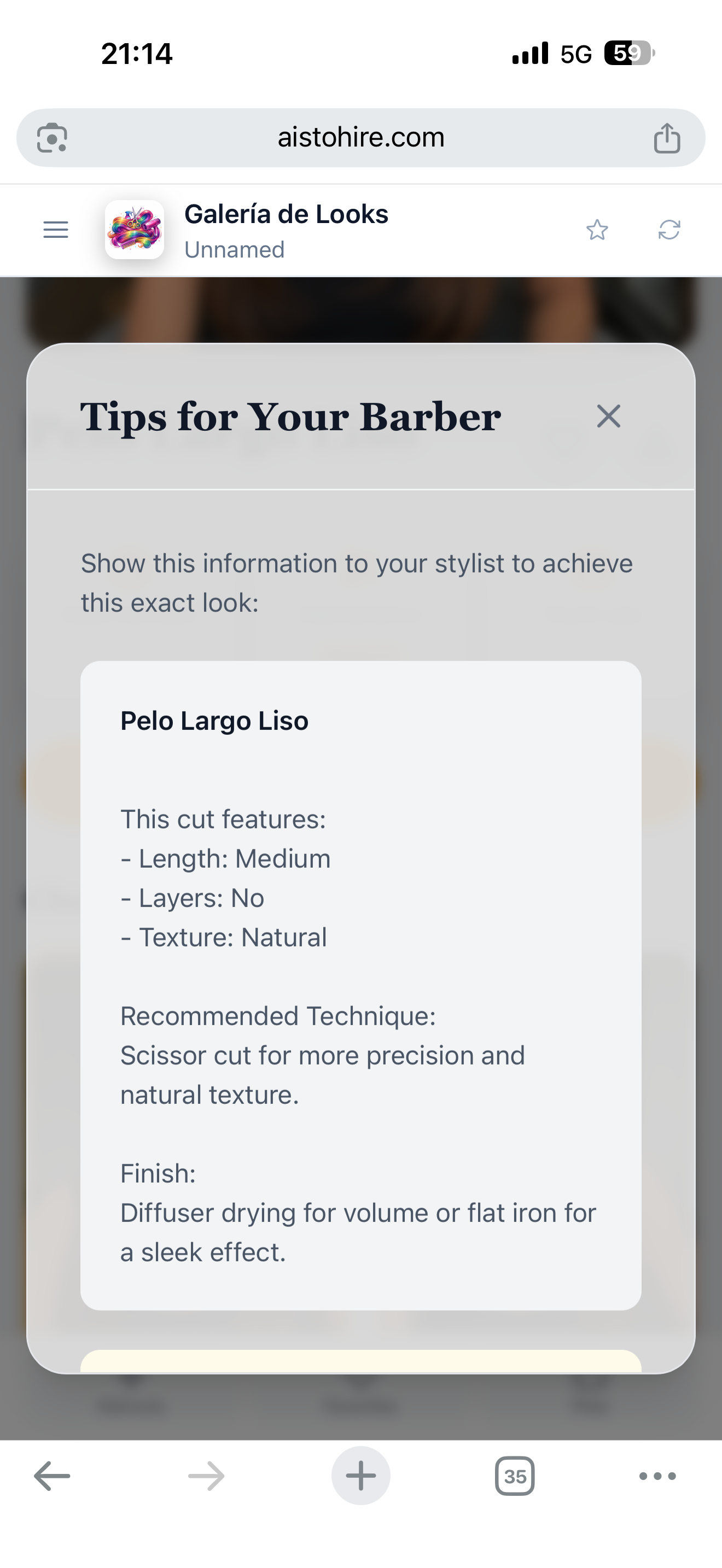Tap the Pelo Largo Liso heading
Viewport: 722px width, 1568px height.
214,721
